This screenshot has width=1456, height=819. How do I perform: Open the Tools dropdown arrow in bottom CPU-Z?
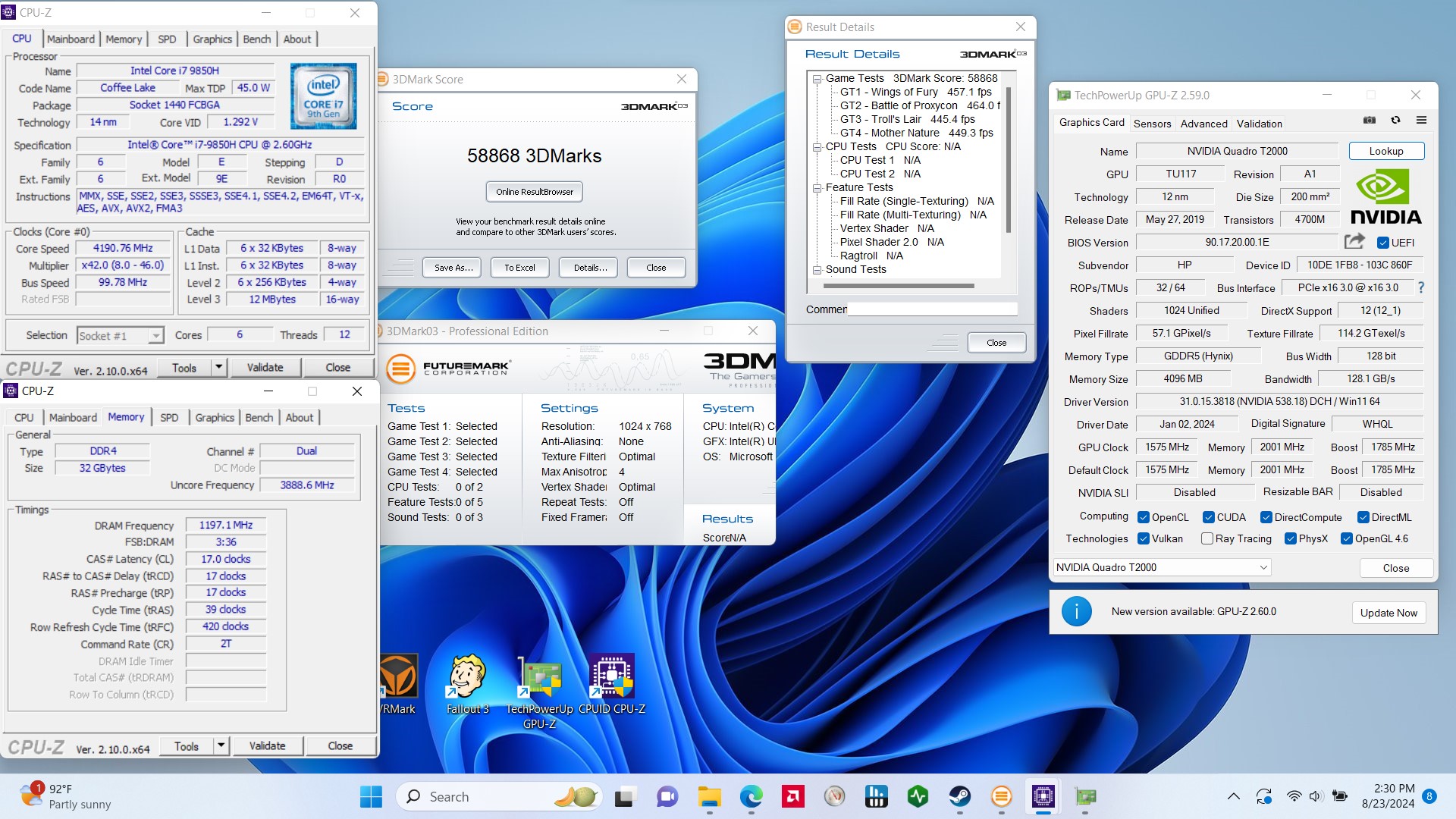pyautogui.click(x=221, y=745)
